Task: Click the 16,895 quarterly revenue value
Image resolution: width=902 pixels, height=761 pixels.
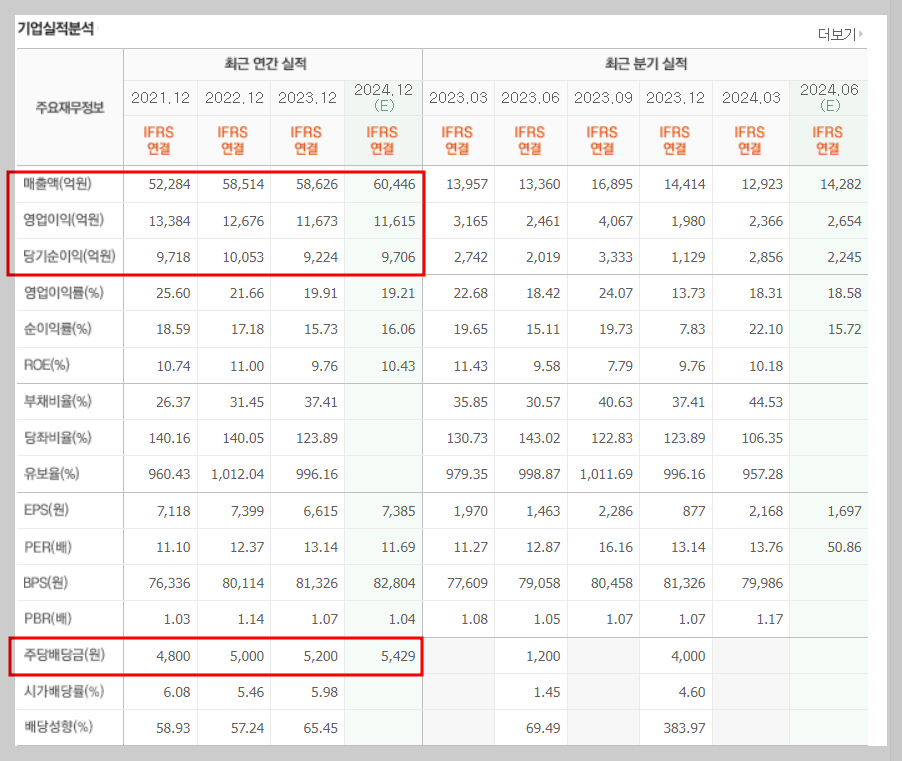Action: click(612, 185)
